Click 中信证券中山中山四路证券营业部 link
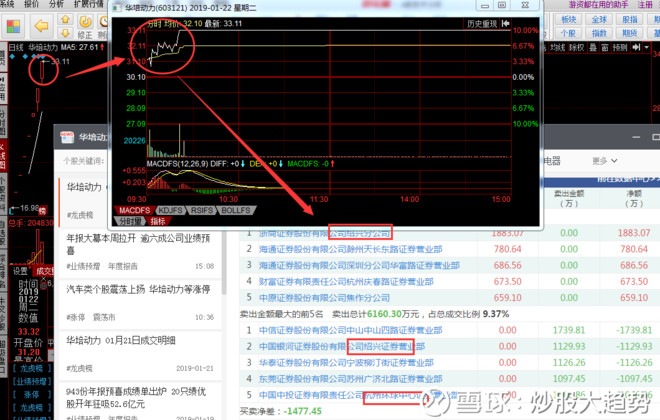Screen dimensions: 660x420 click(x=351, y=330)
